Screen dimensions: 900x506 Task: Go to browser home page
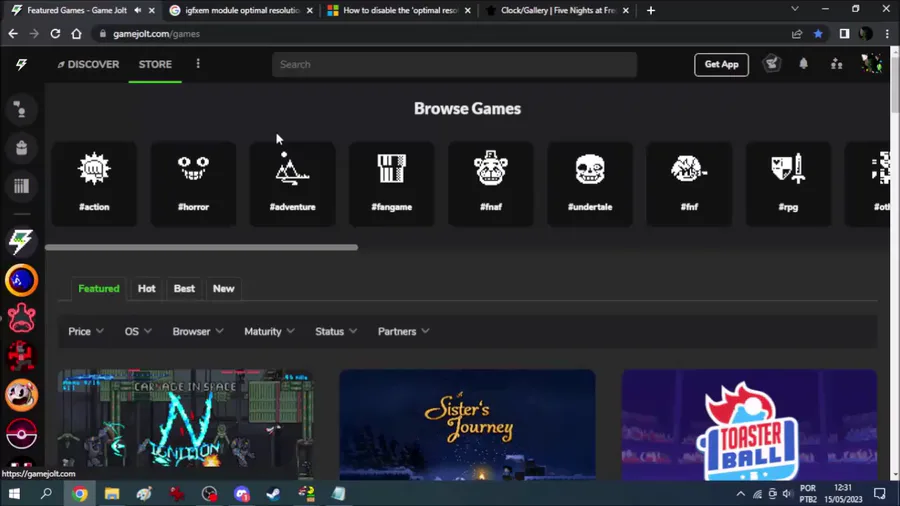point(76,34)
